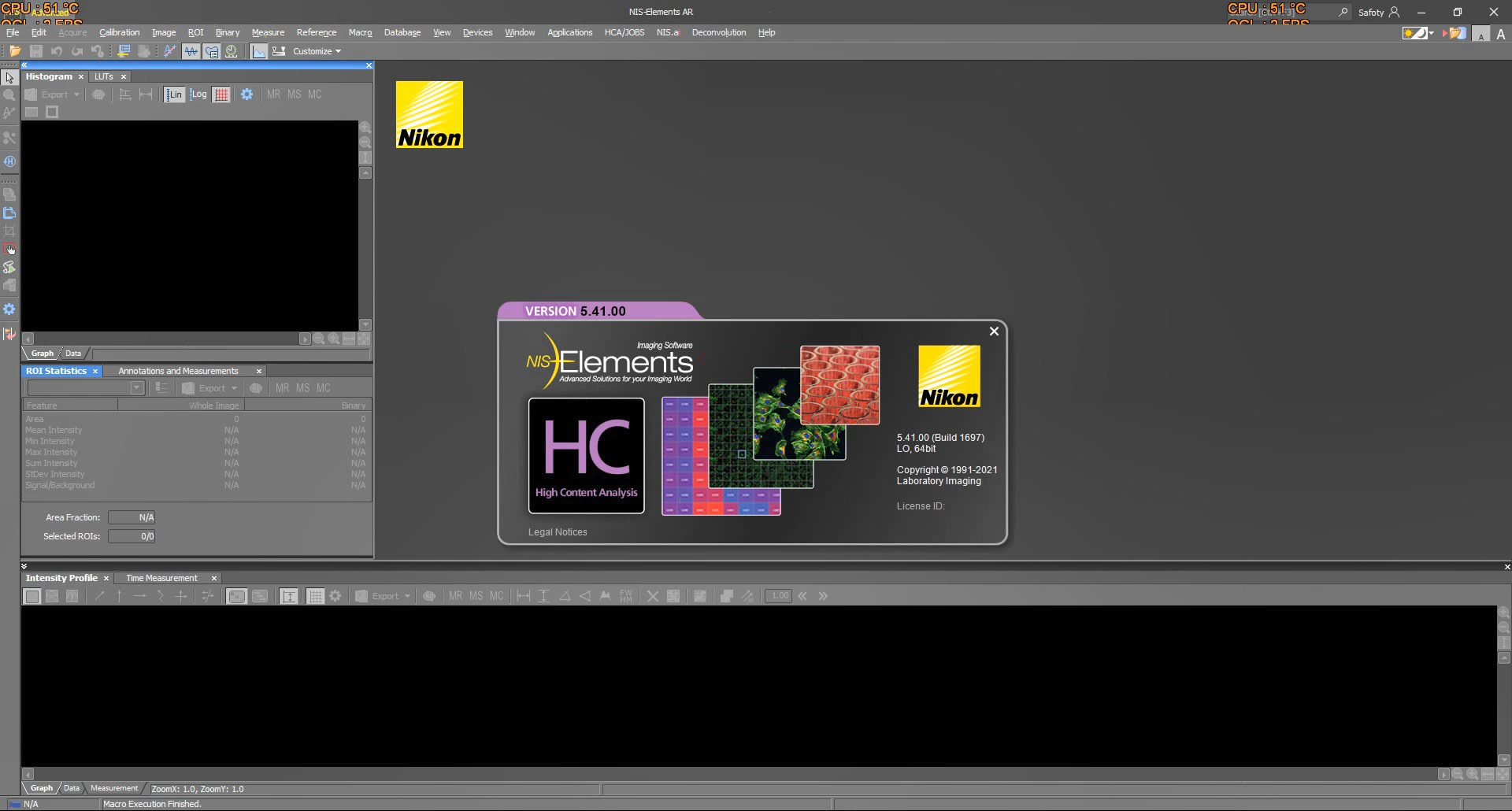Select the pointer tool in left sidebar
Image resolution: width=1512 pixels, height=811 pixels.
(x=9, y=78)
